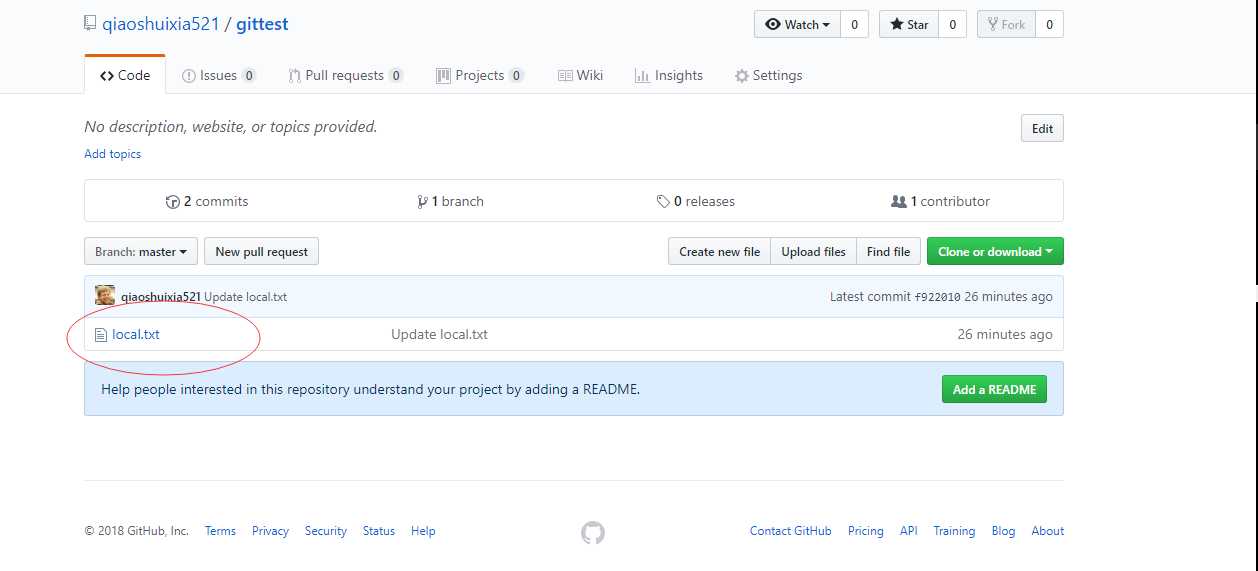Screen dimensions: 1258x571
Task: Open the Training footer link
Action: tap(954, 531)
